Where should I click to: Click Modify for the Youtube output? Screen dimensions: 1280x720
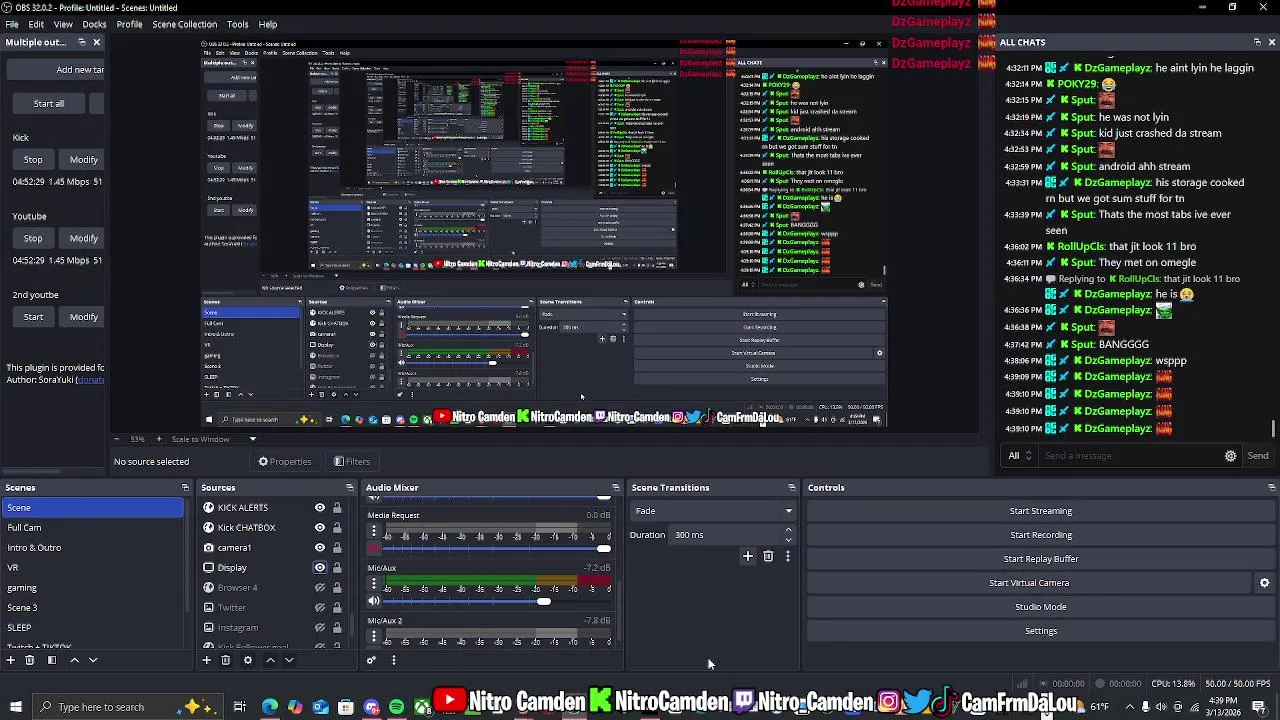click(x=84, y=238)
